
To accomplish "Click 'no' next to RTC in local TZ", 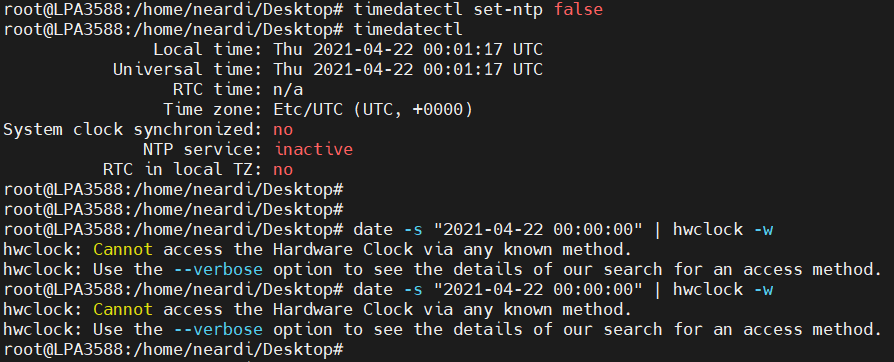I will click(x=283, y=169).
